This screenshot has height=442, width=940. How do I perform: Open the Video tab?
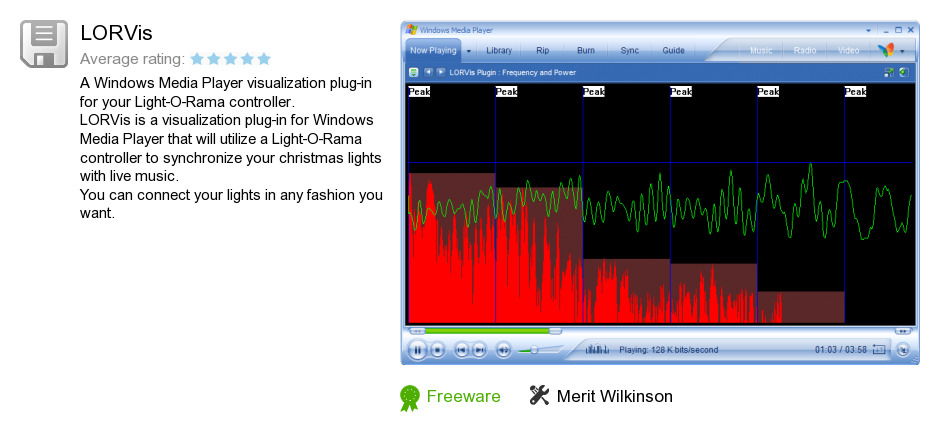point(848,50)
